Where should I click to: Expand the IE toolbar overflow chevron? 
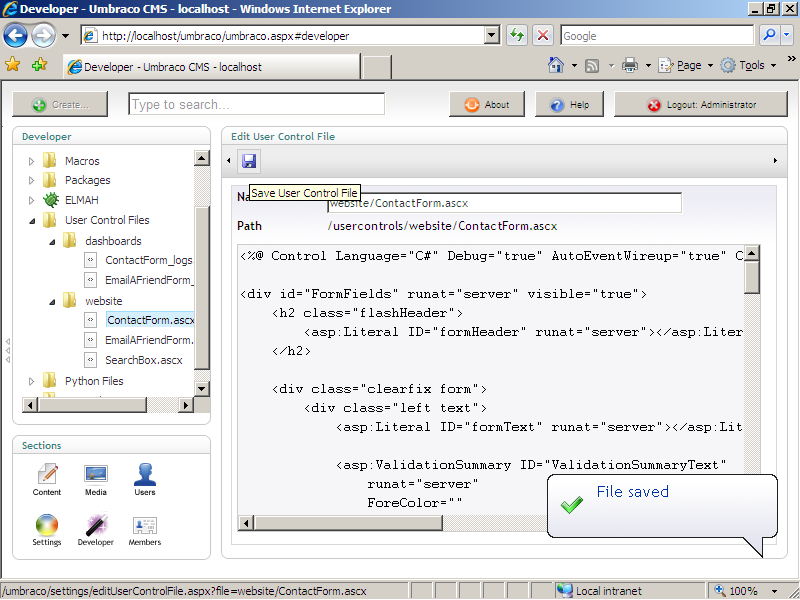791,58
